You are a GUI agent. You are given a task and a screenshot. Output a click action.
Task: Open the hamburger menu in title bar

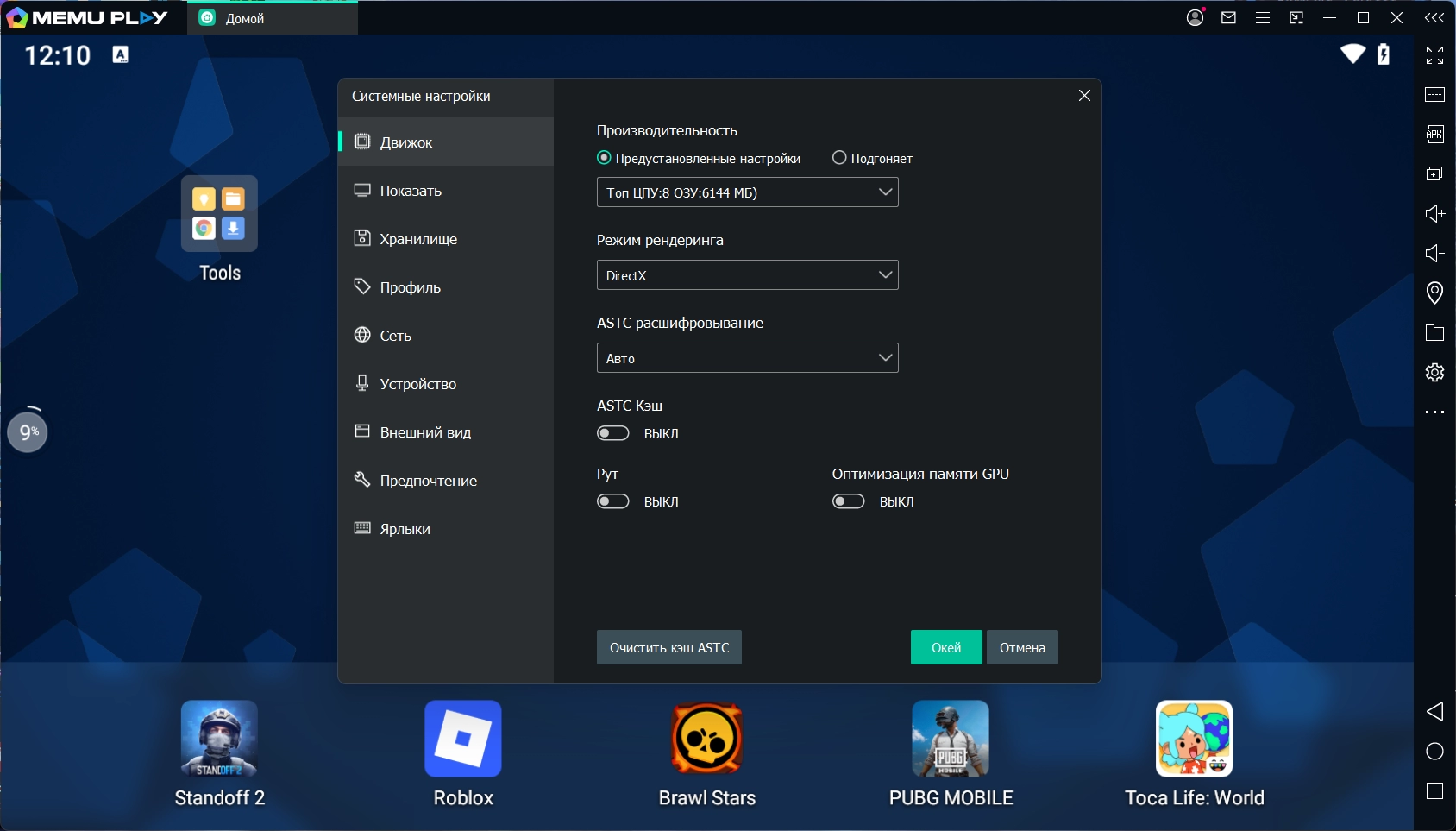[1263, 17]
